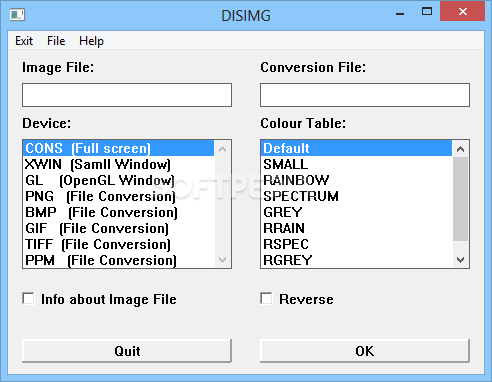Click Device list scroll up arrow
Viewport: 492px width, 382px height.
click(x=223, y=149)
